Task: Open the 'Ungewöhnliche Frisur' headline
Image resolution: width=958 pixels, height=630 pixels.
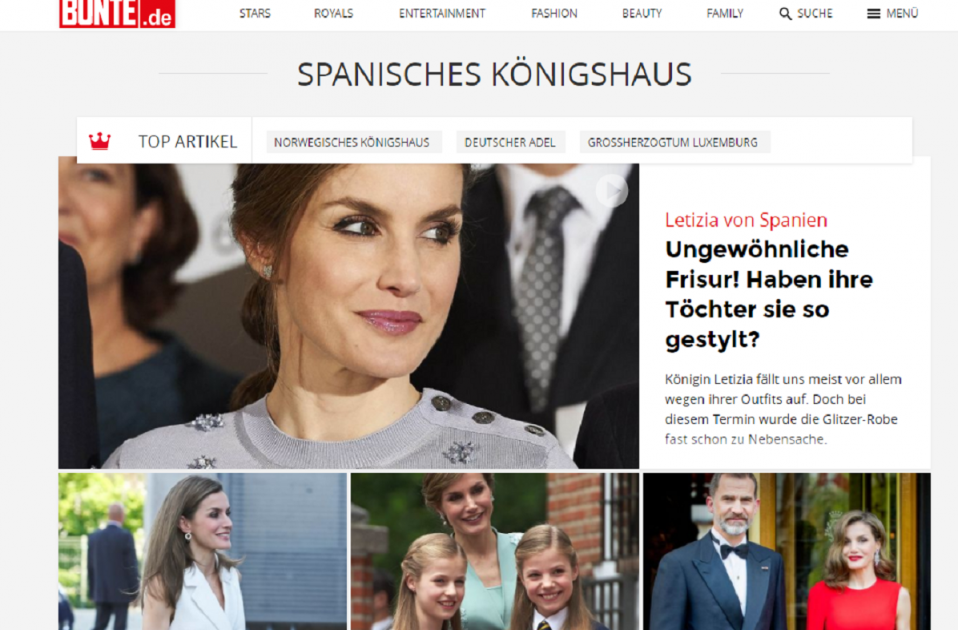Action: pyautogui.click(x=769, y=295)
